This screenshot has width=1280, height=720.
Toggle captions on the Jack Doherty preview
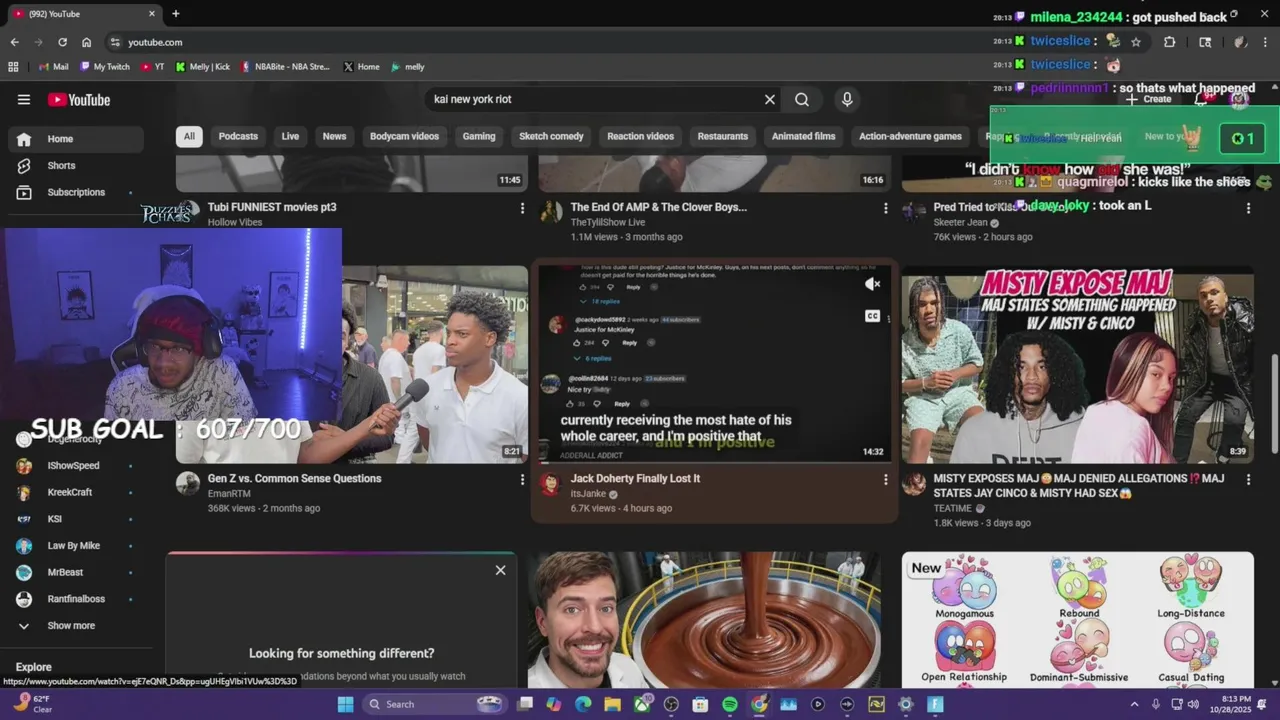coord(873,316)
